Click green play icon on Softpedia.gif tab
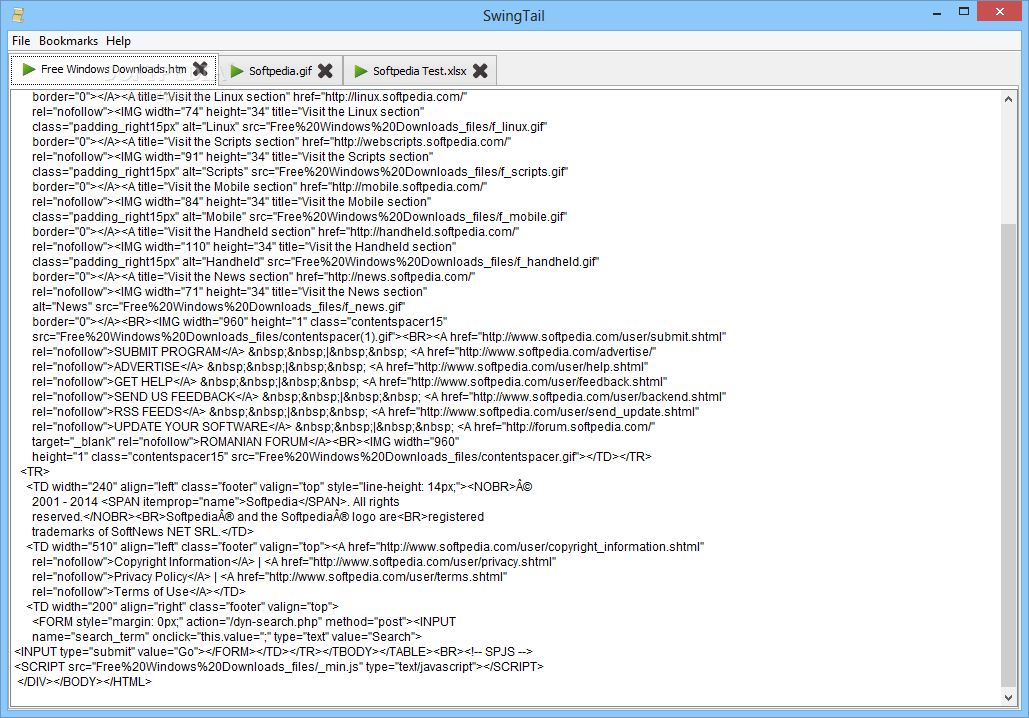 pos(237,71)
